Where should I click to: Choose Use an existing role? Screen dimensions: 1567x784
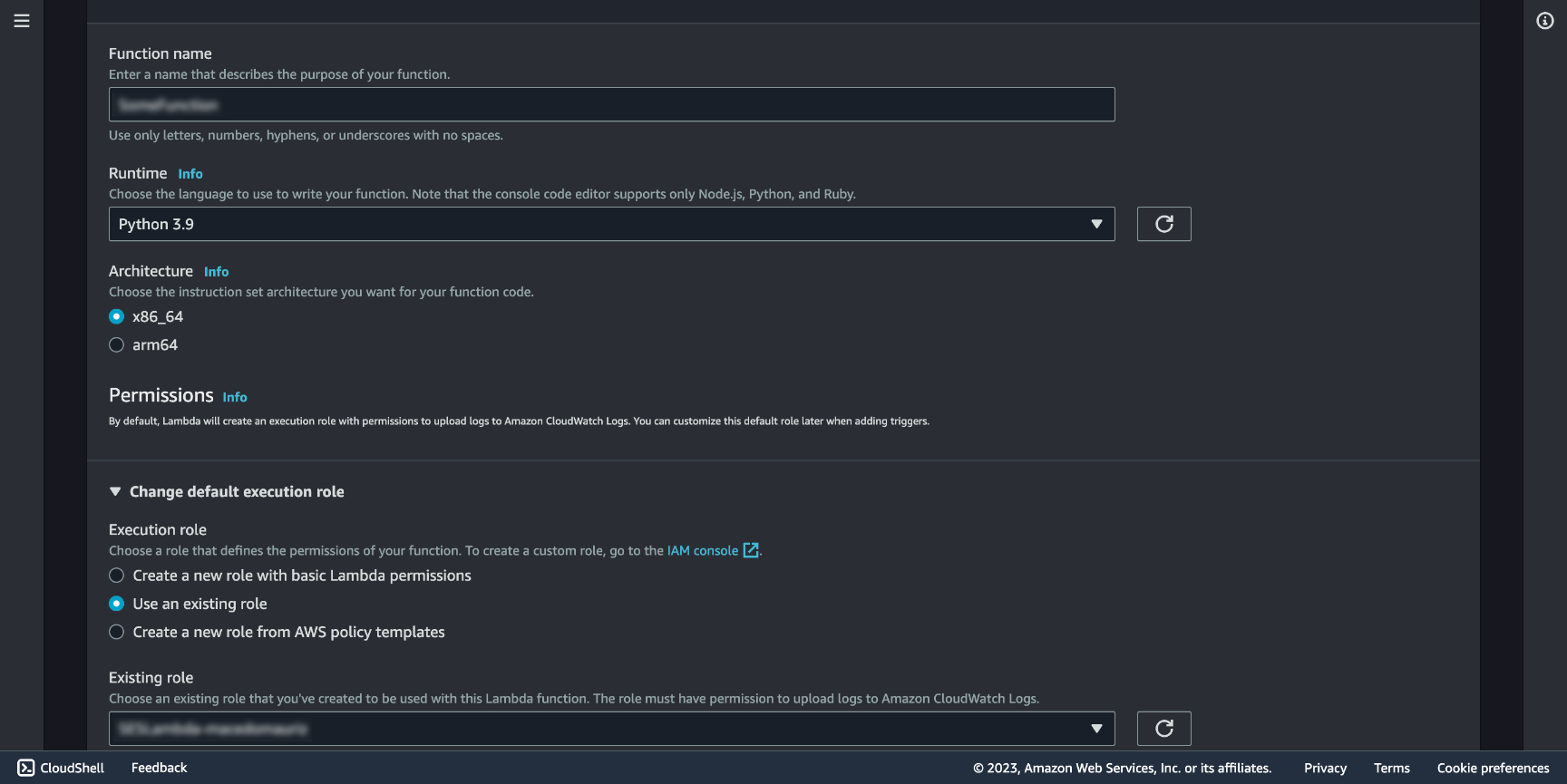116,604
